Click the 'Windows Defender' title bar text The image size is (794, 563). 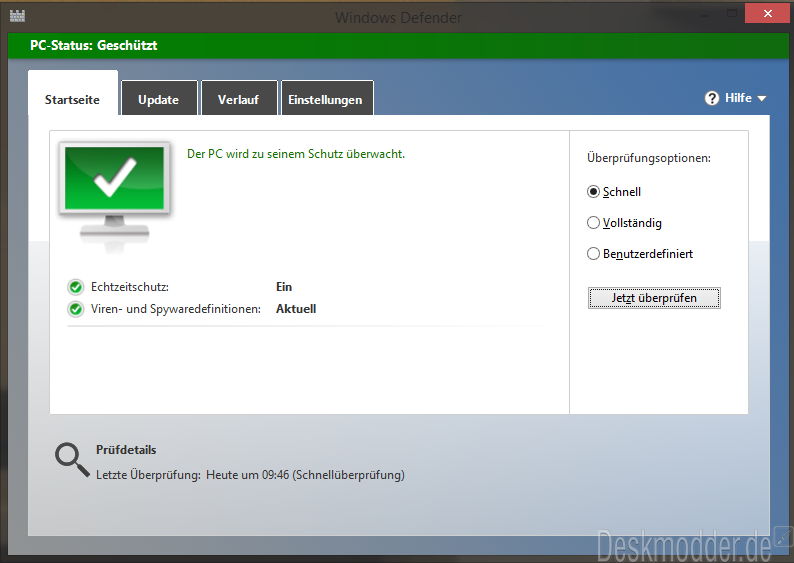[x=399, y=18]
